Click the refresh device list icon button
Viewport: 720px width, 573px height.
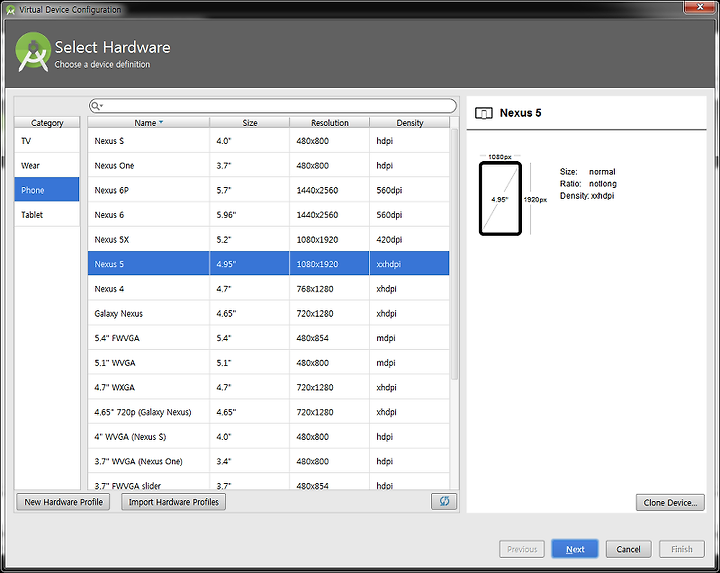tap(444, 501)
